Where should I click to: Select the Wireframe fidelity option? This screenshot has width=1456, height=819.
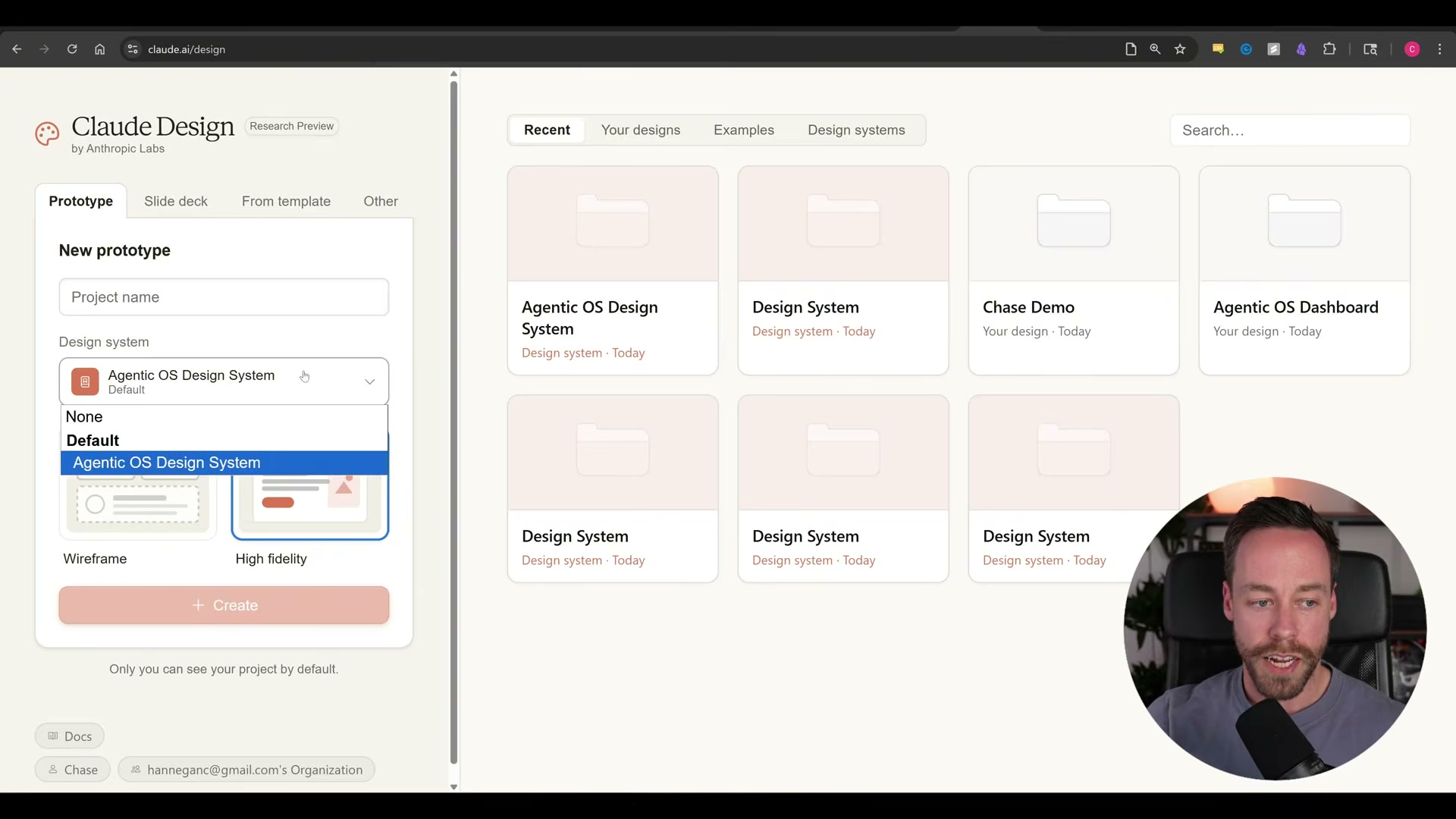(x=137, y=504)
